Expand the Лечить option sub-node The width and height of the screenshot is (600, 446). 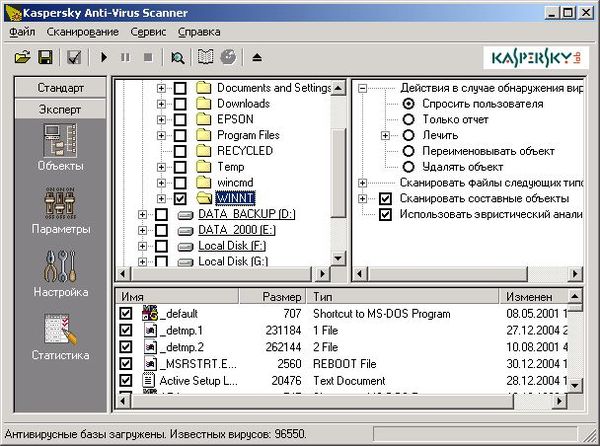[x=385, y=135]
